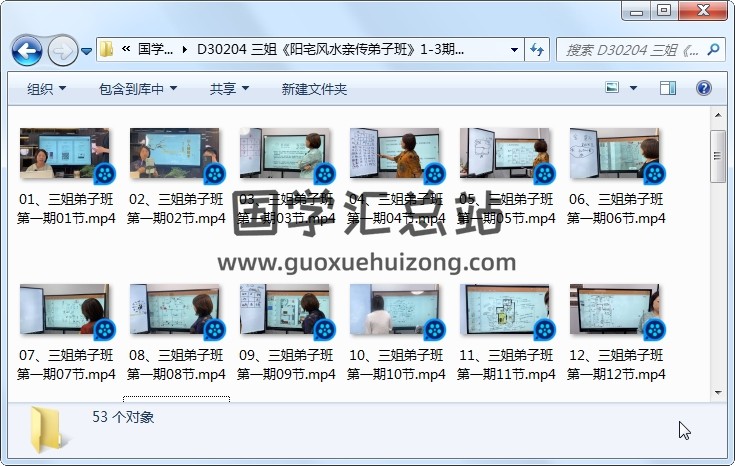The width and height of the screenshot is (735, 466).
Task: Open help via question mark icon
Action: (704, 88)
